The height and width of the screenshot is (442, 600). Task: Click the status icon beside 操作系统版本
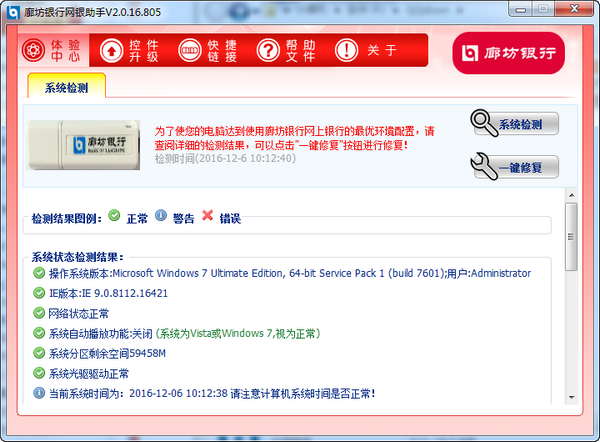[39, 273]
